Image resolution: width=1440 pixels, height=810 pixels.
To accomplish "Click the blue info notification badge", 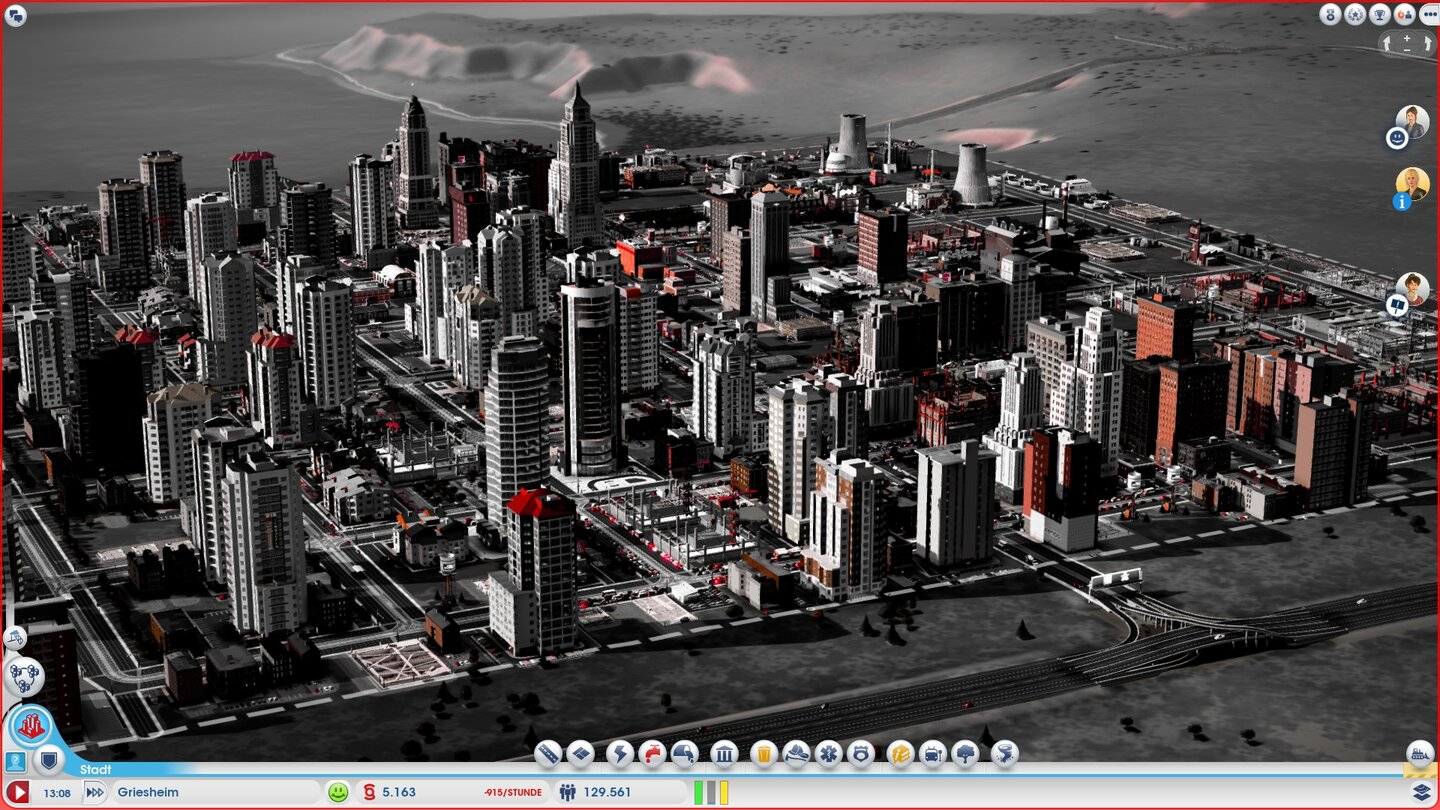I will 1401,201.
